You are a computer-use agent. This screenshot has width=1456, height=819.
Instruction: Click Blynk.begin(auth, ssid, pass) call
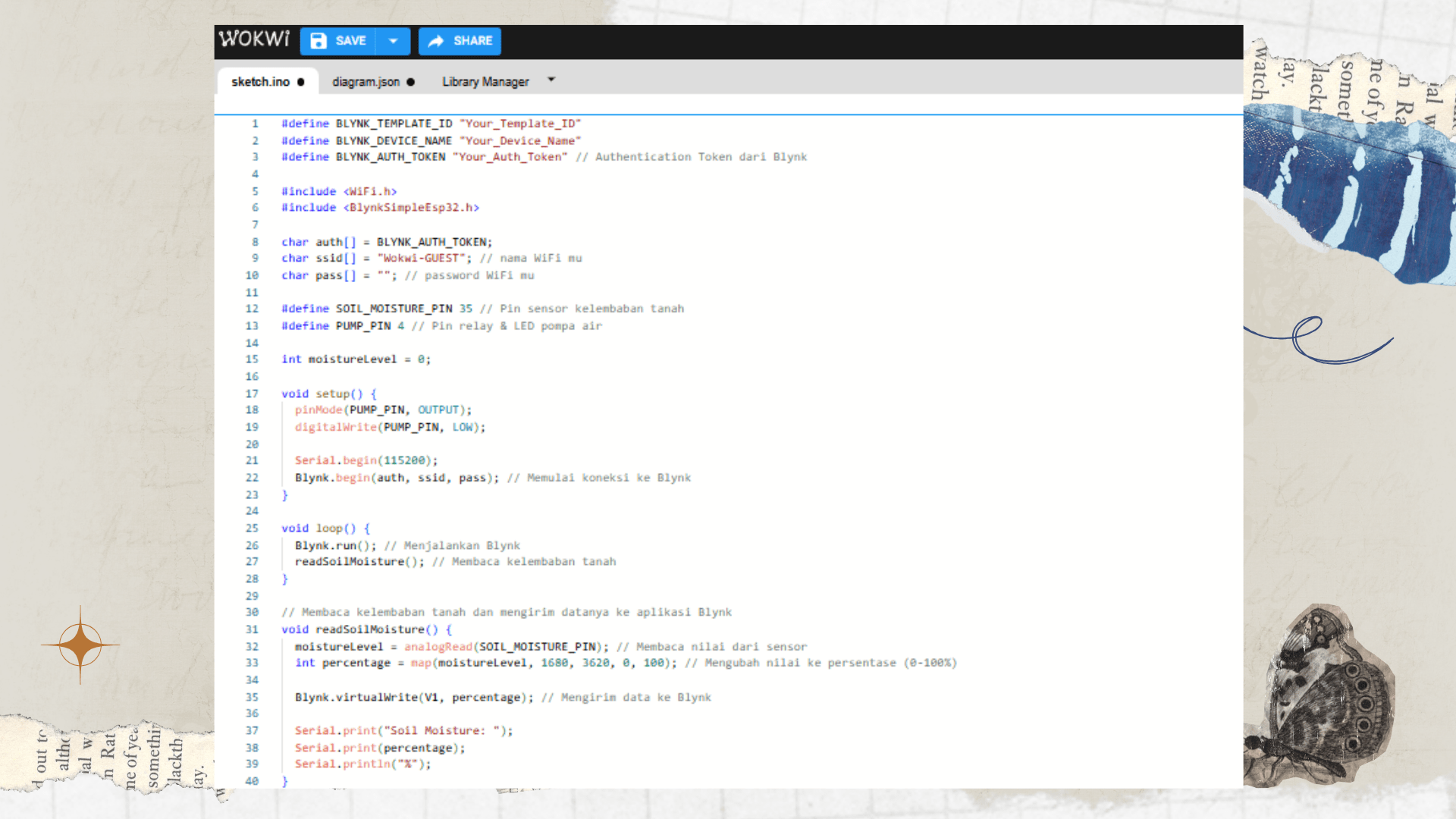(397, 479)
